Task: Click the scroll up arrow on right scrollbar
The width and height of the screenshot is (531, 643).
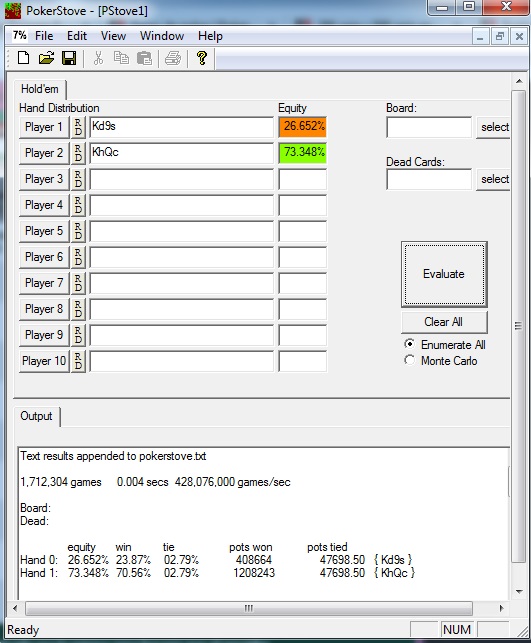Action: pos(519,81)
